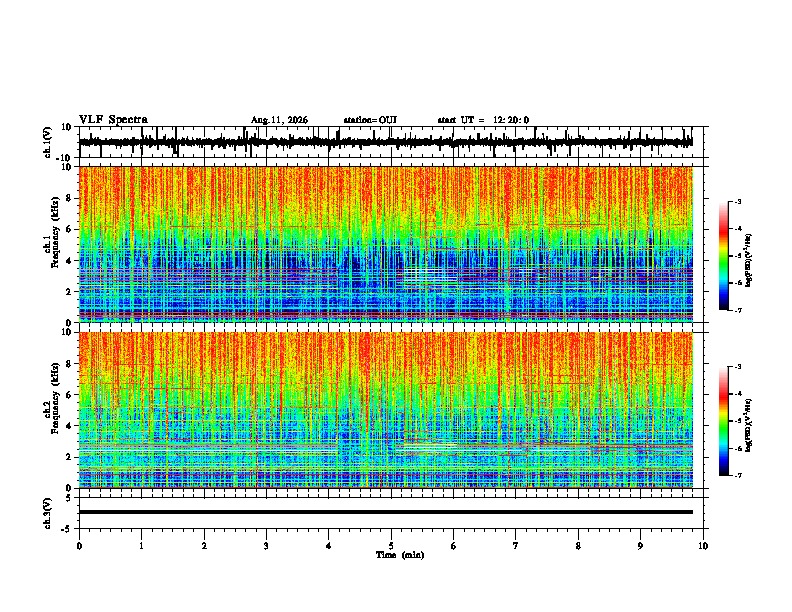Screen dimensions: 792x612
Task: Click the "Time (min)" axis label
Action: tap(400, 555)
